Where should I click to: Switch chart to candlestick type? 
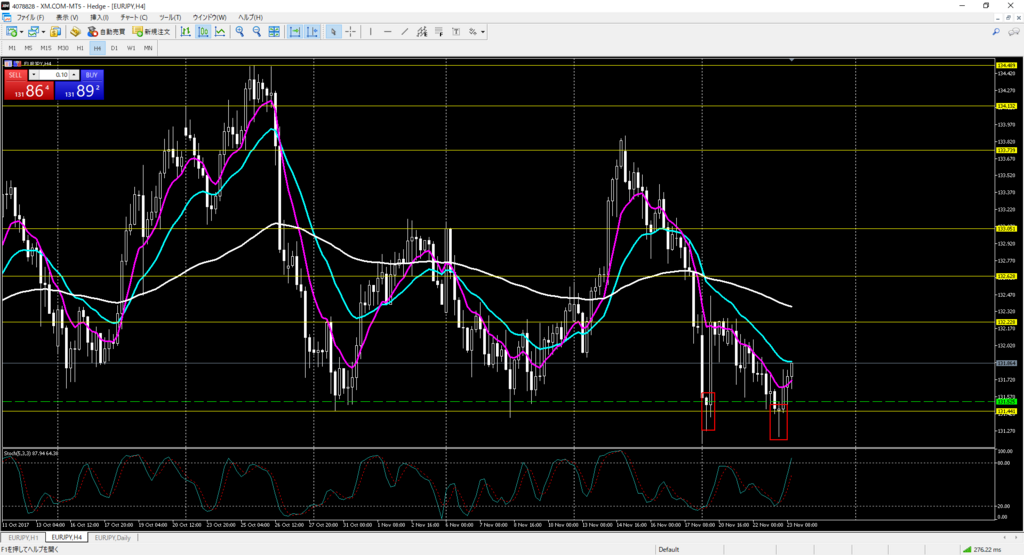point(203,31)
